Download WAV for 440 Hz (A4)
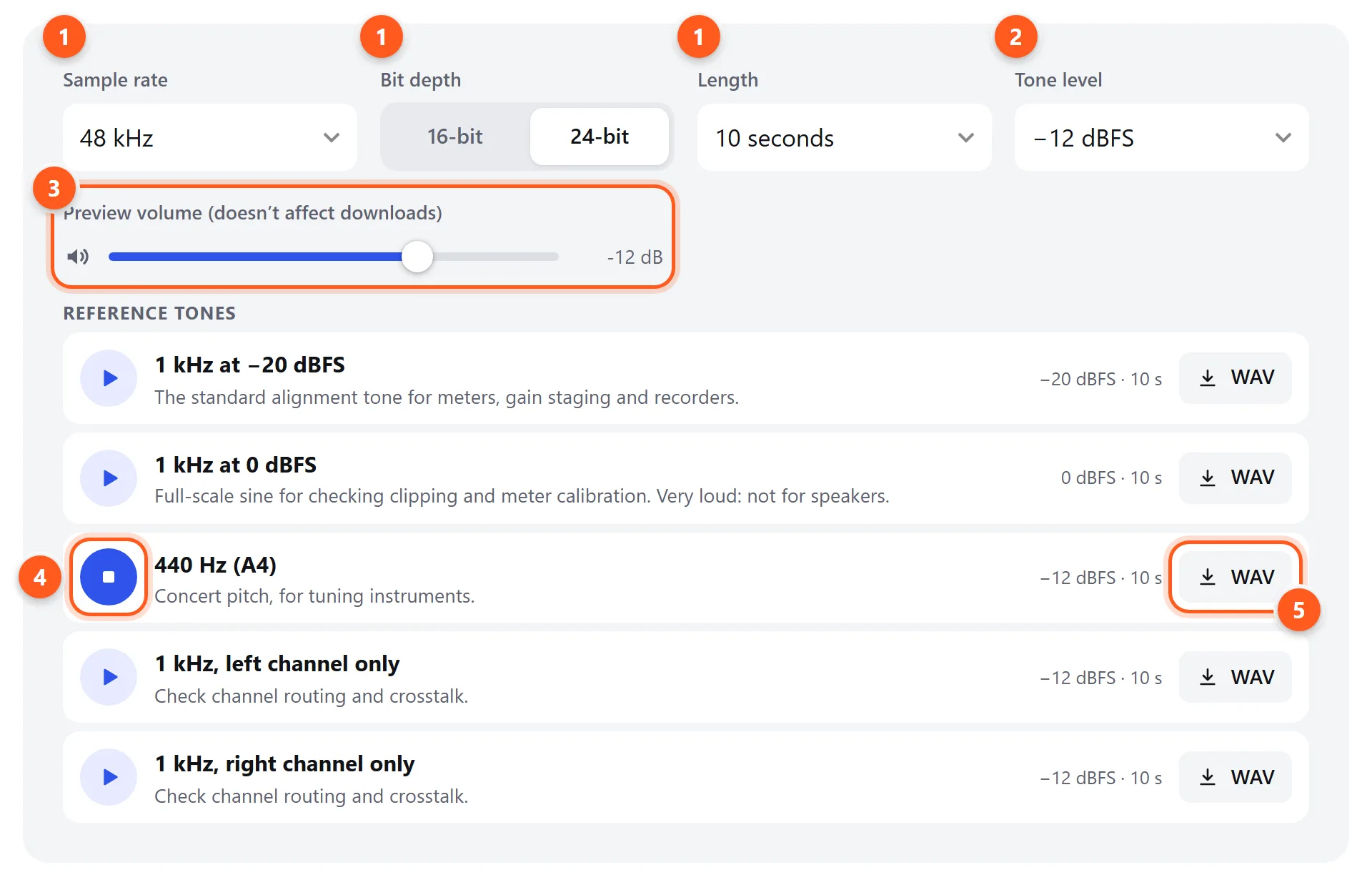This screenshot has height=885, width=1372. point(1236,577)
